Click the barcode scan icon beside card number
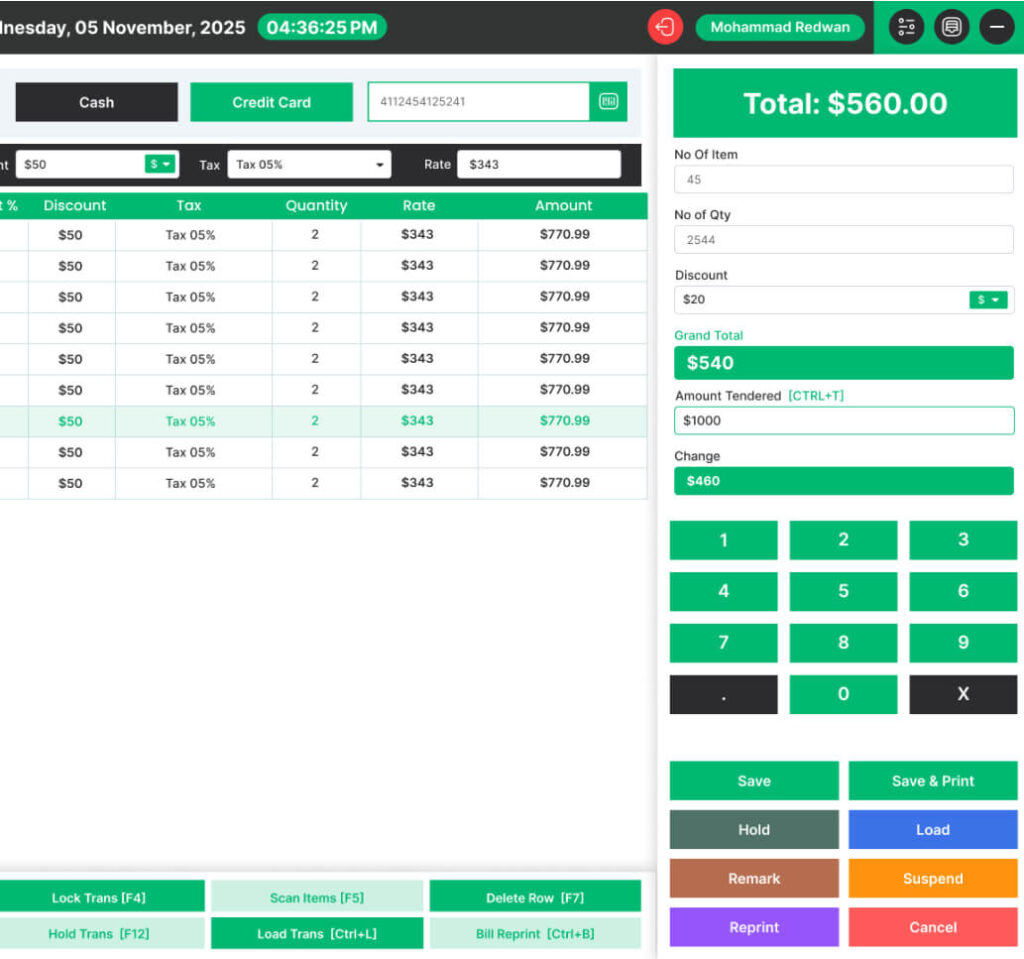 608,102
